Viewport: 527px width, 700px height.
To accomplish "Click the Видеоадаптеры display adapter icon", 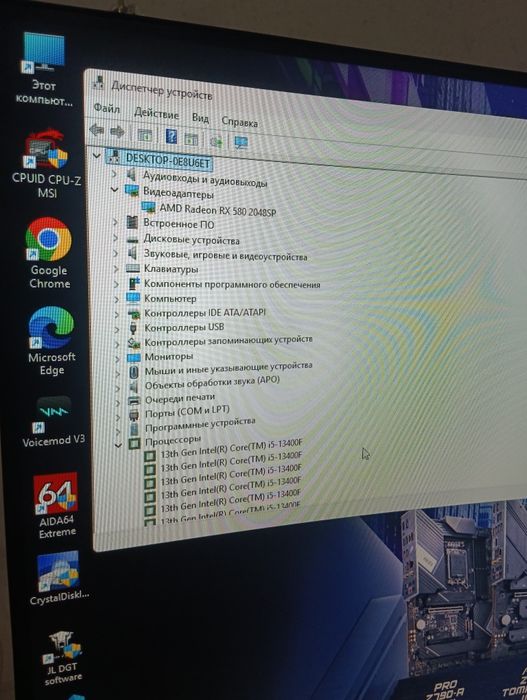I will click(132, 191).
